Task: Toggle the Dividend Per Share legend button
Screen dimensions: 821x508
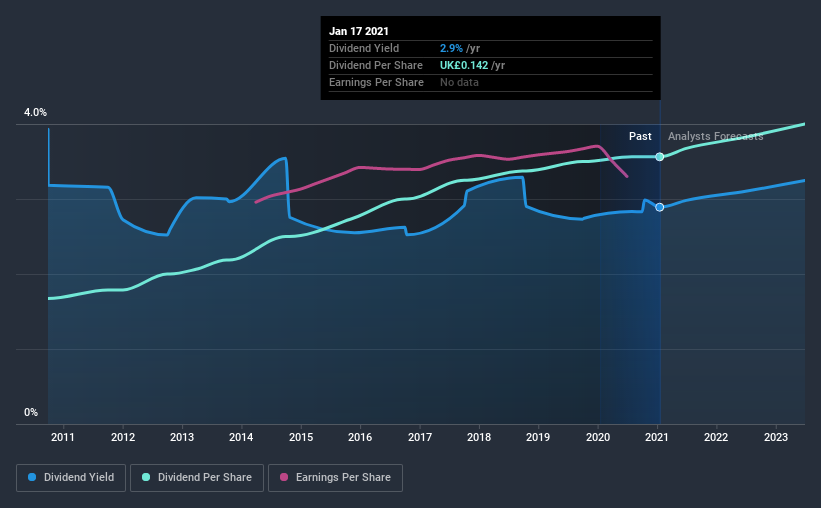Action: (x=197, y=478)
